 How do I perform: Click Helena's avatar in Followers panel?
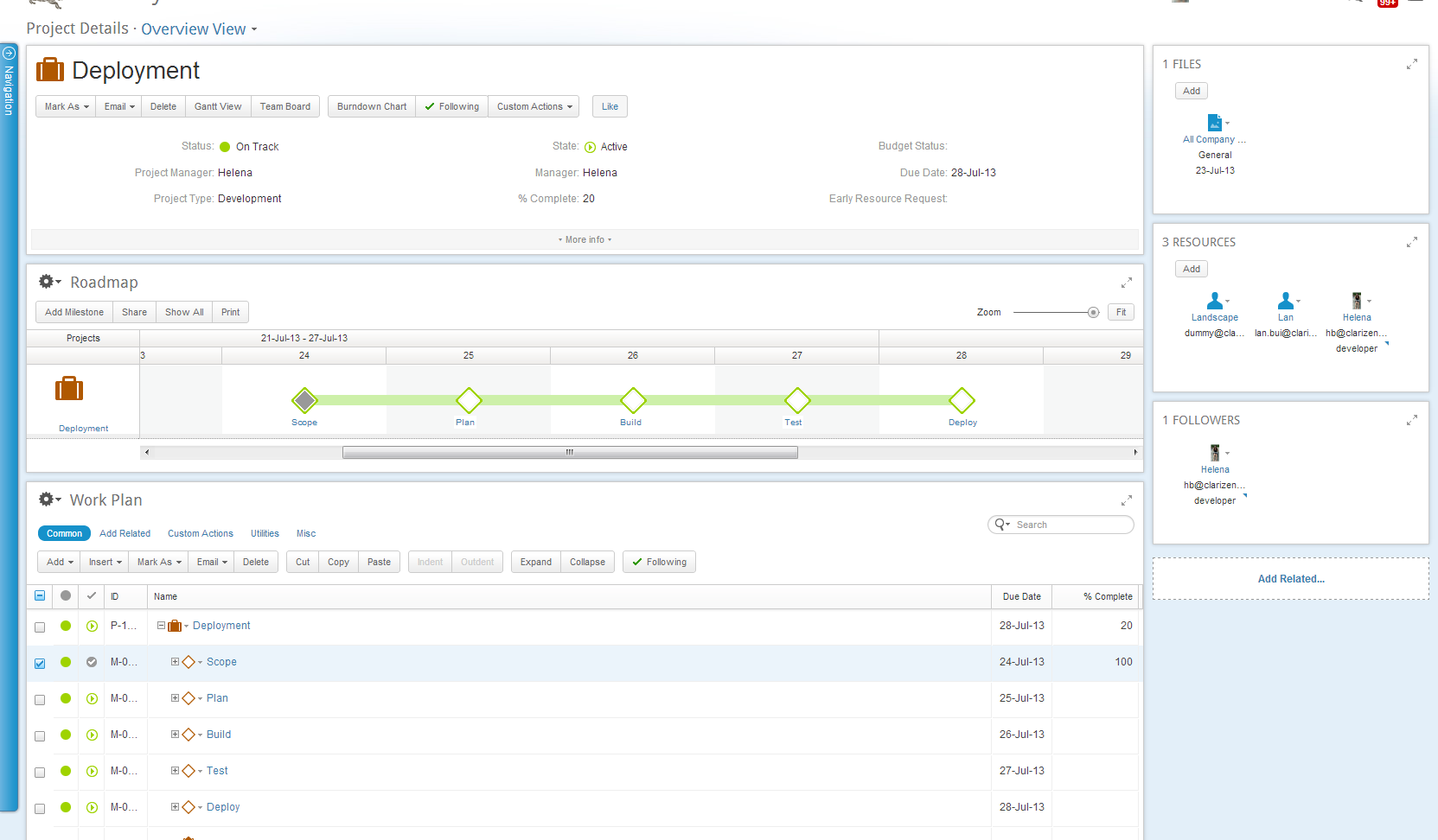click(x=1215, y=453)
